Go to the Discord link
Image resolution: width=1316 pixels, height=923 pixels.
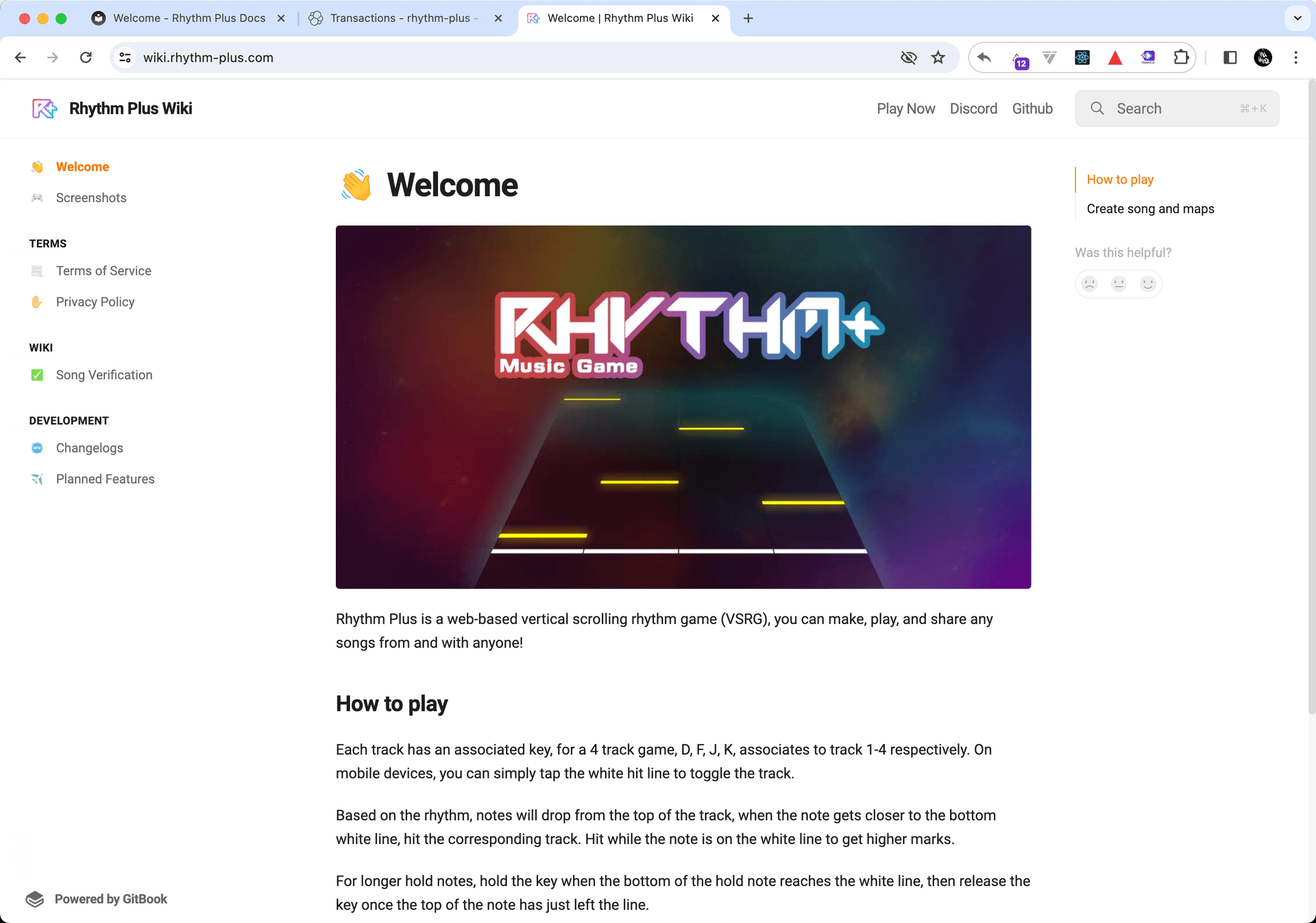(973, 108)
